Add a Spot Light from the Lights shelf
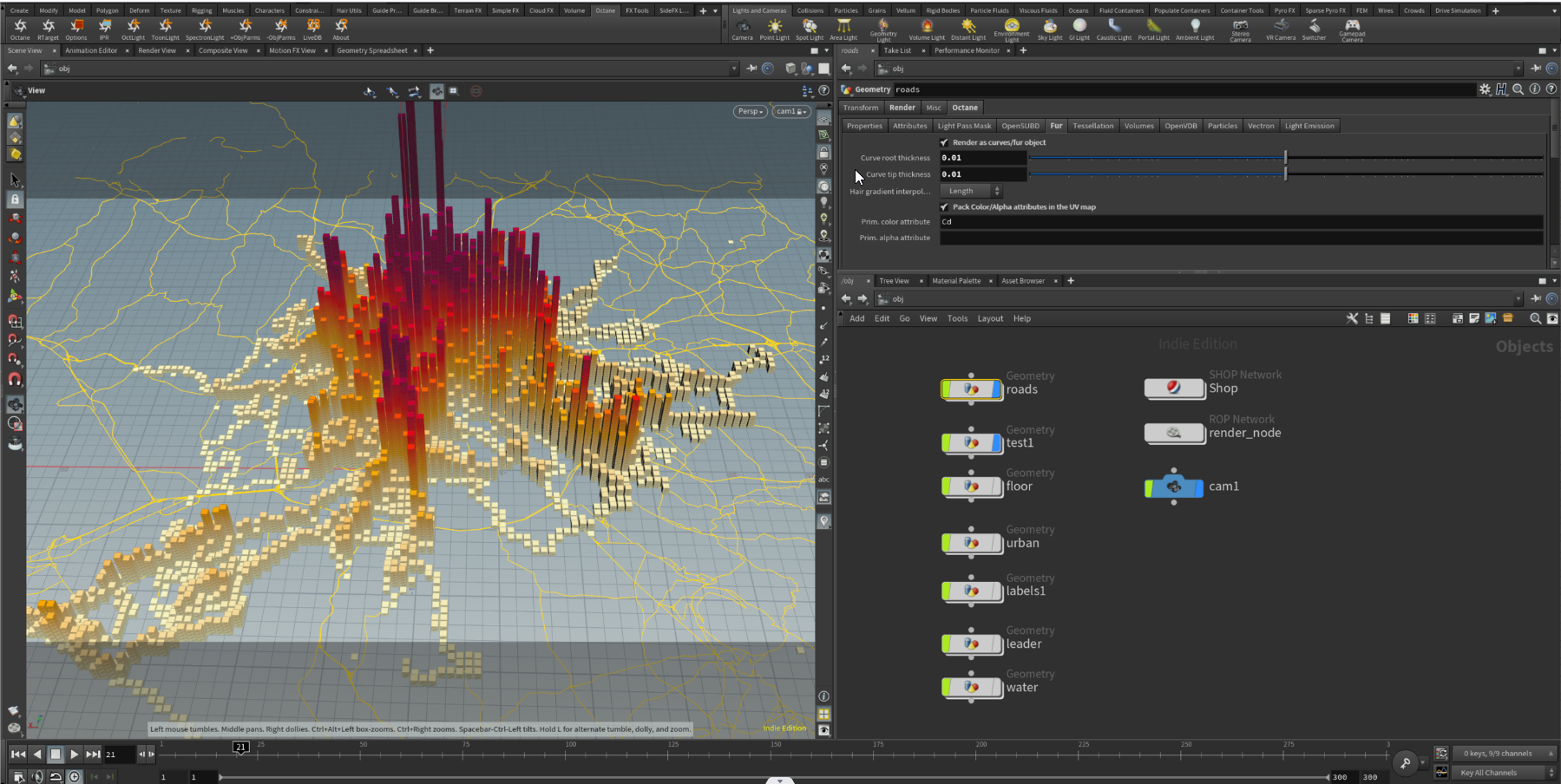Image resolution: width=1561 pixels, height=784 pixels. 809,29
